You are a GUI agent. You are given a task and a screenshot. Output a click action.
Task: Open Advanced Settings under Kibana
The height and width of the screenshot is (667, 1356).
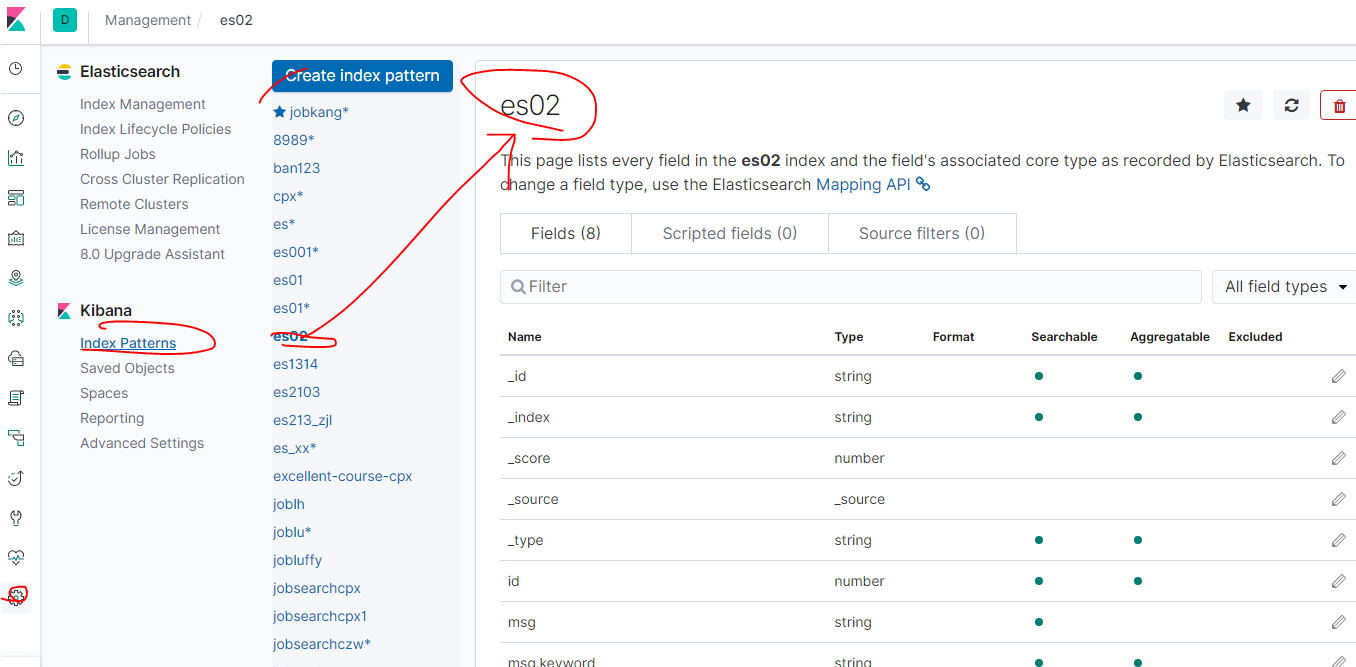tap(142, 443)
